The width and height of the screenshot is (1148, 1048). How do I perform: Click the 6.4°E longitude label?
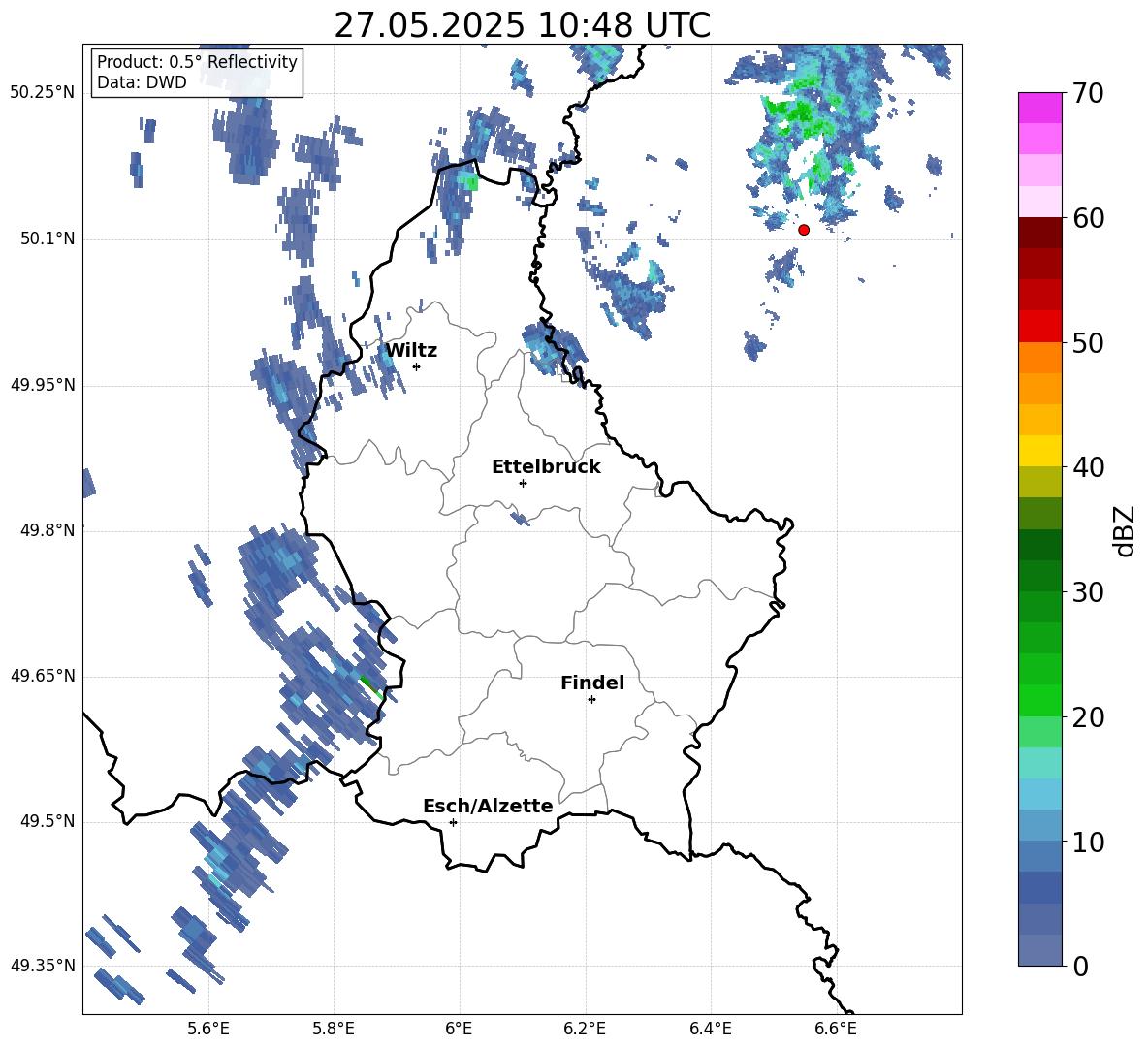(711, 1029)
